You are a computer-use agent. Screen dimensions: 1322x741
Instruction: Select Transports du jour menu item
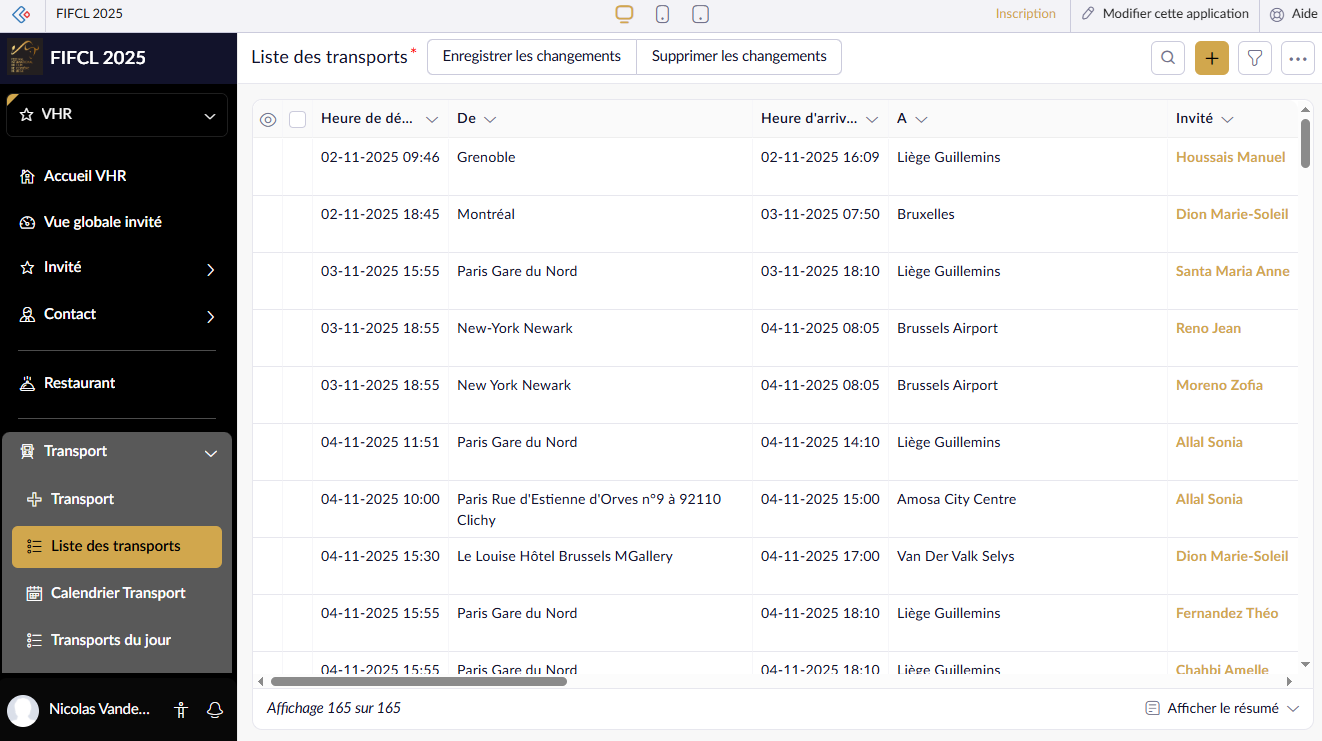click(x=110, y=640)
